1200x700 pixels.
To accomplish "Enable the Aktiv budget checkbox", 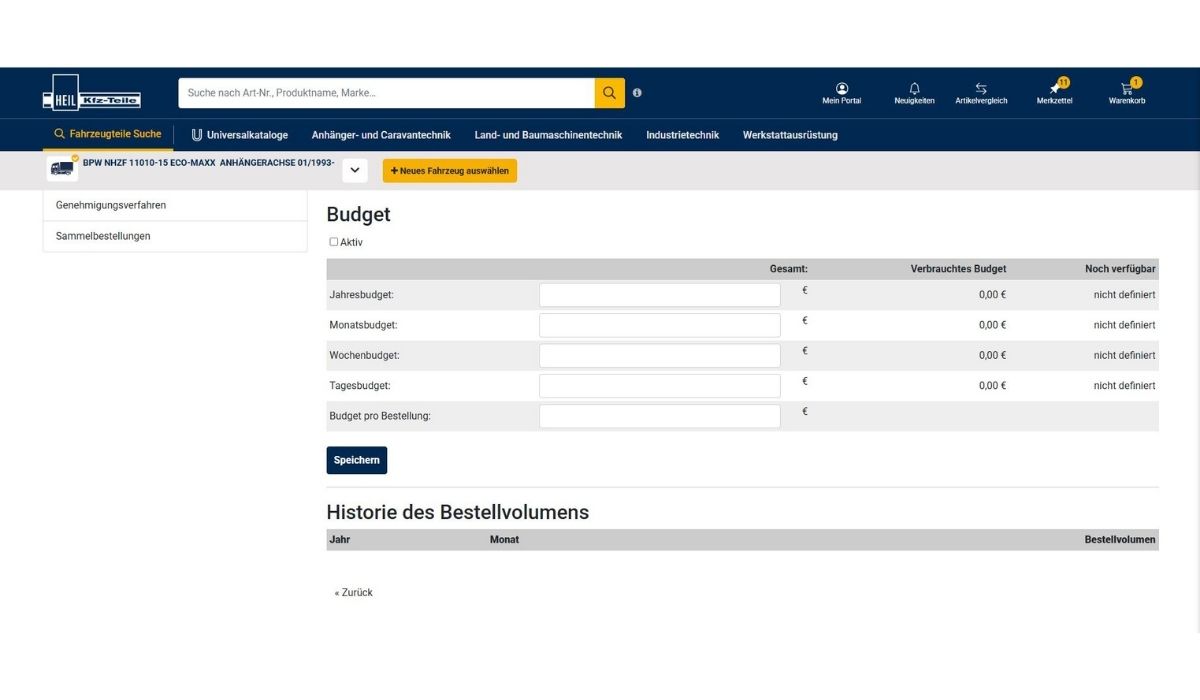I will pyautogui.click(x=334, y=242).
